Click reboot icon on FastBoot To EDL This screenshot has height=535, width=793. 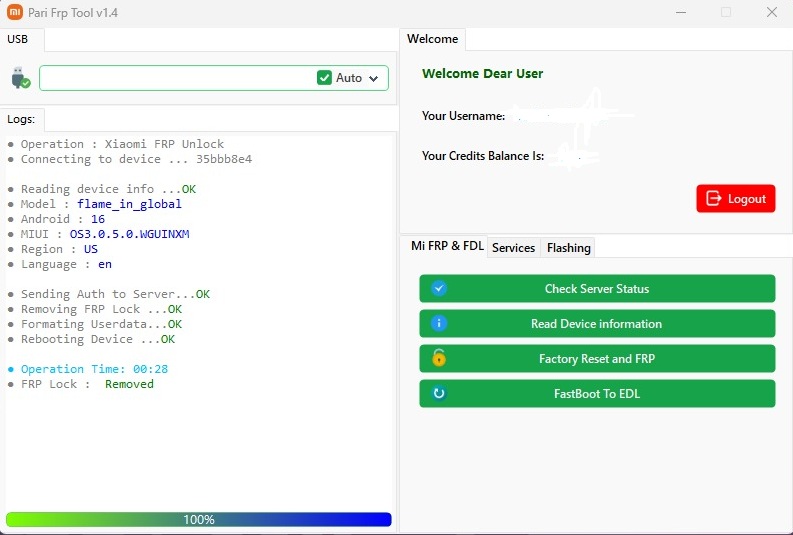click(x=438, y=393)
